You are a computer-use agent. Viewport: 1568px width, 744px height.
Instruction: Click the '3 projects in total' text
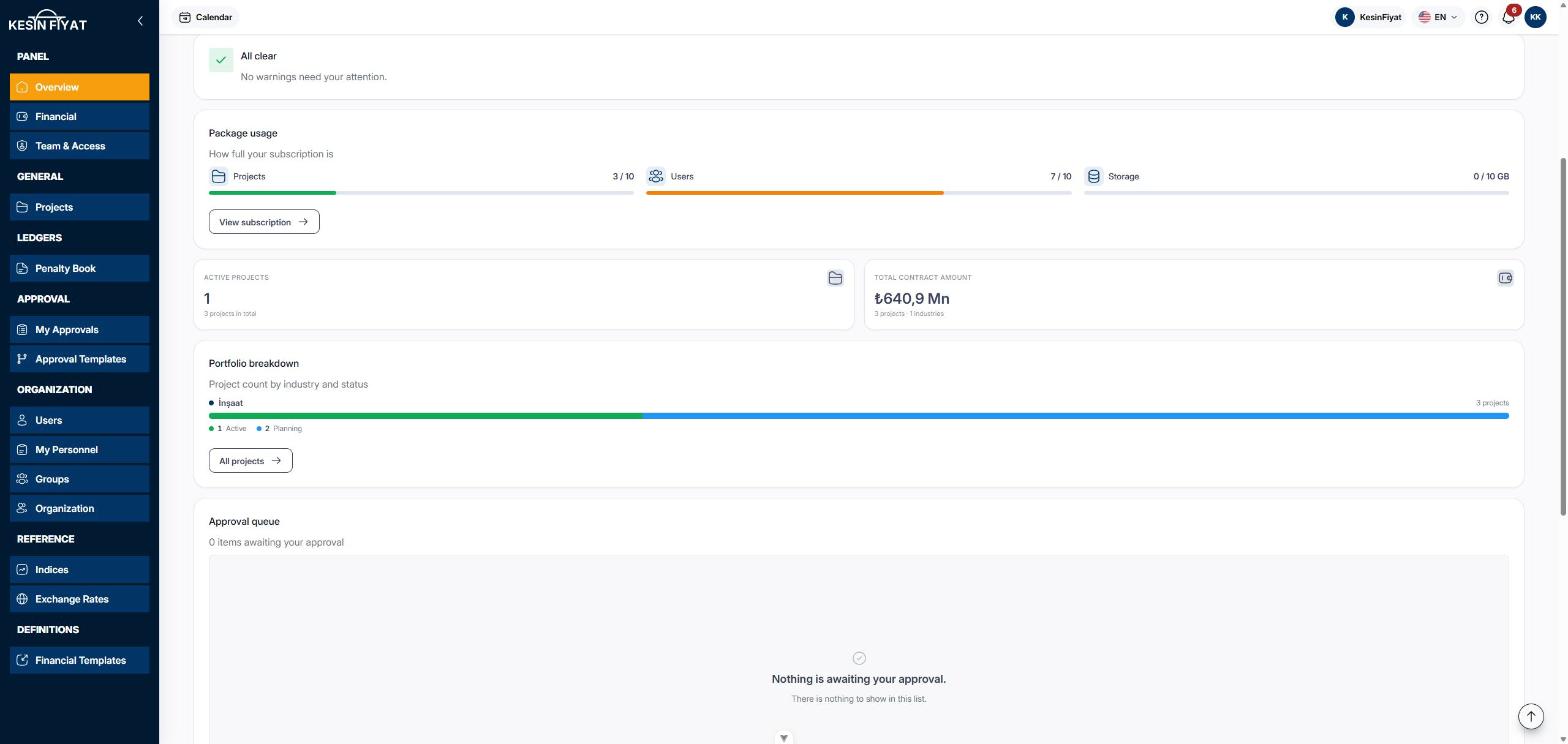tap(230, 314)
